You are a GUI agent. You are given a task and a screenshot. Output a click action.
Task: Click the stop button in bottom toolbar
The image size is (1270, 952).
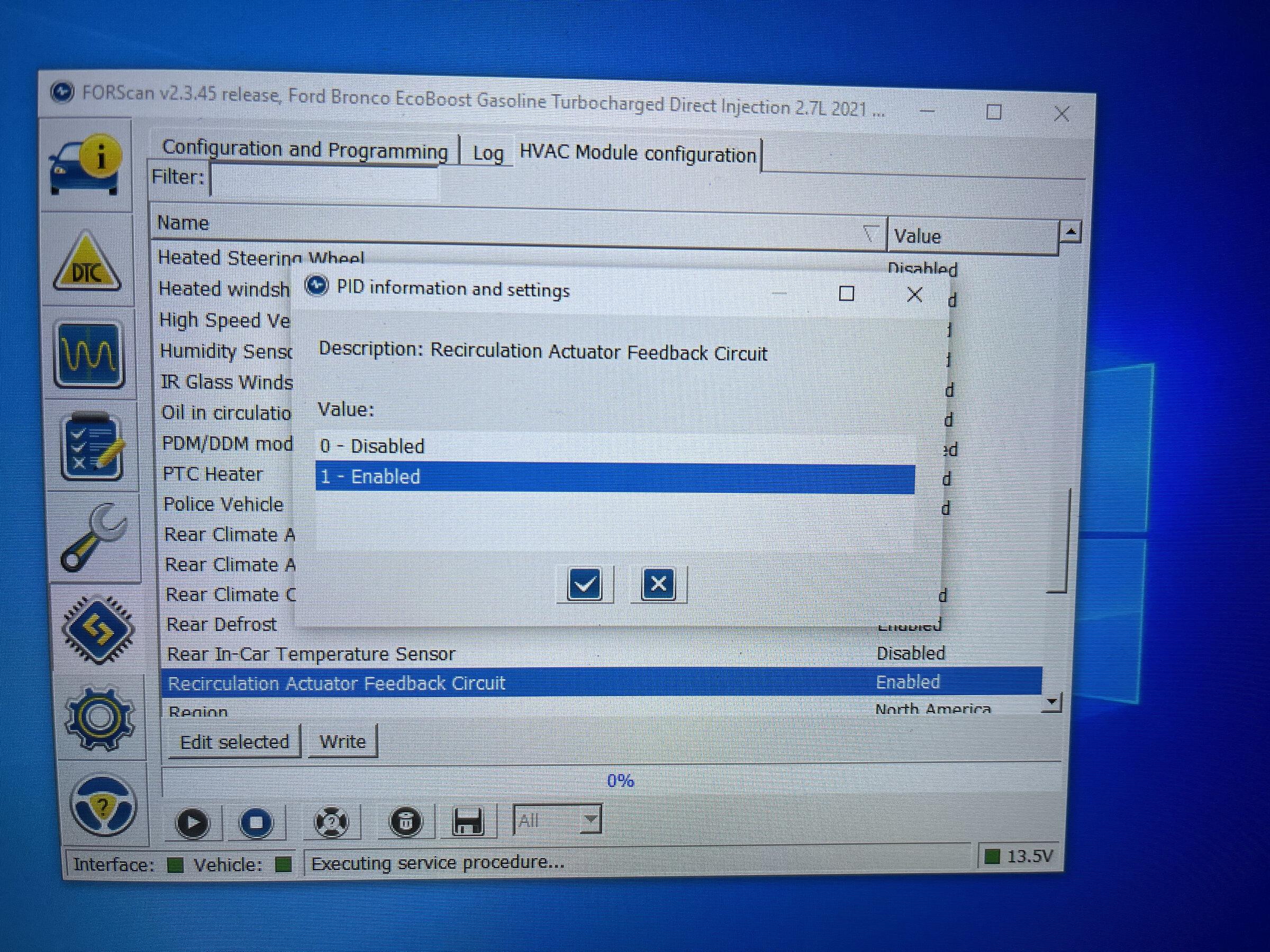[x=256, y=823]
